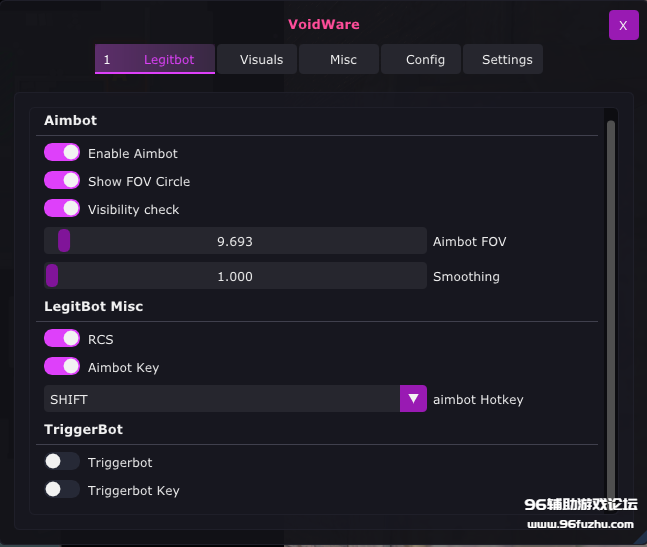Close the VoidWare window with X
Viewport: 647px width, 547px height.
pyautogui.click(x=623, y=26)
